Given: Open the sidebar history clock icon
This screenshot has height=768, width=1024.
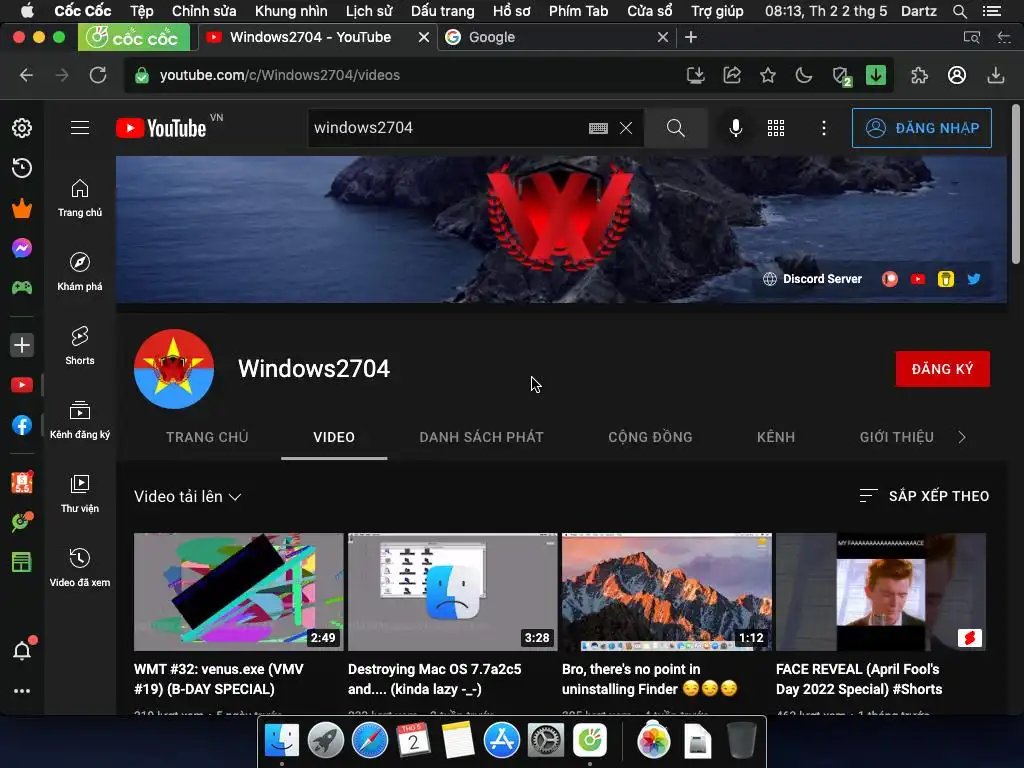Looking at the screenshot, I should (22, 168).
